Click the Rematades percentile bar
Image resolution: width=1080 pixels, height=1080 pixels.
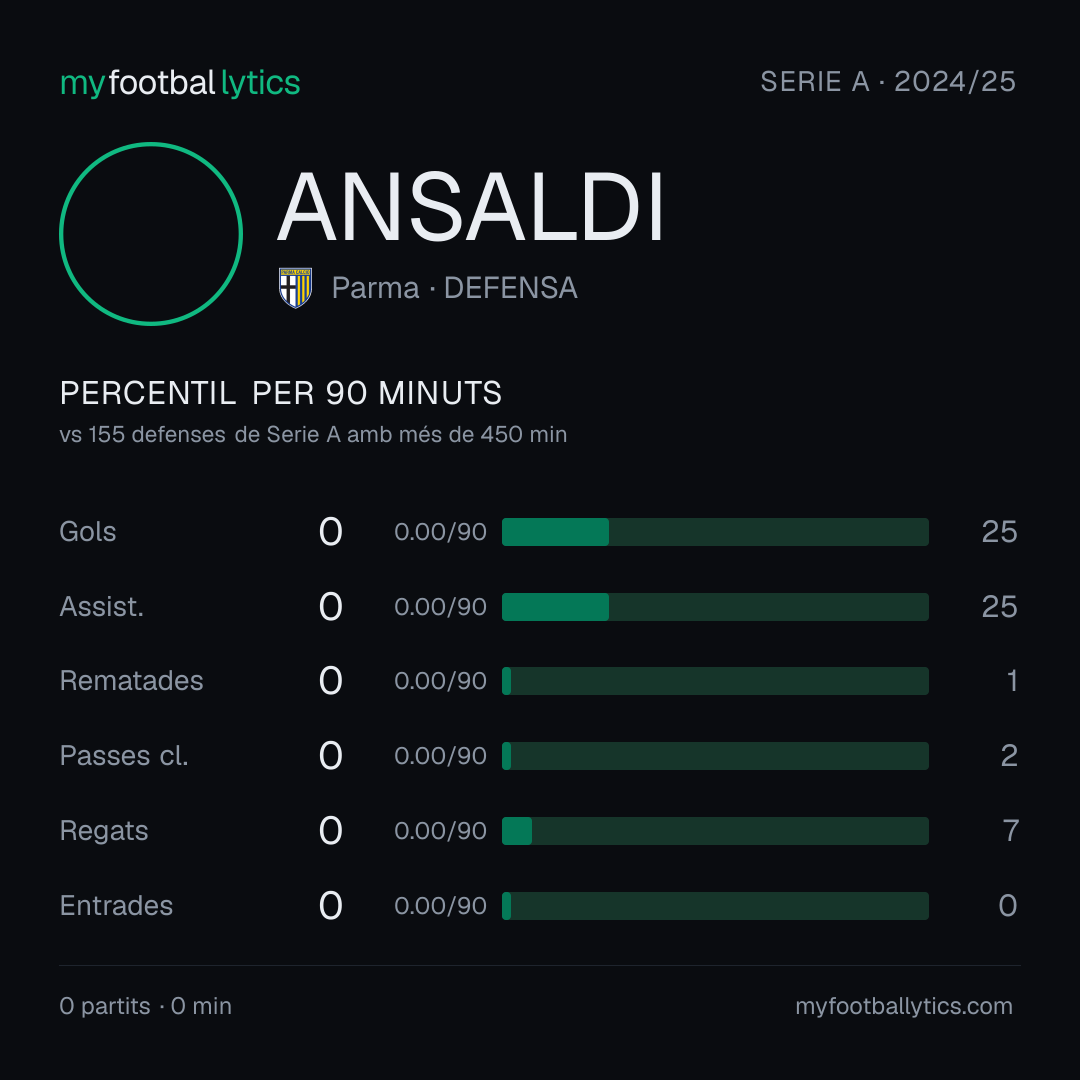[715, 681]
